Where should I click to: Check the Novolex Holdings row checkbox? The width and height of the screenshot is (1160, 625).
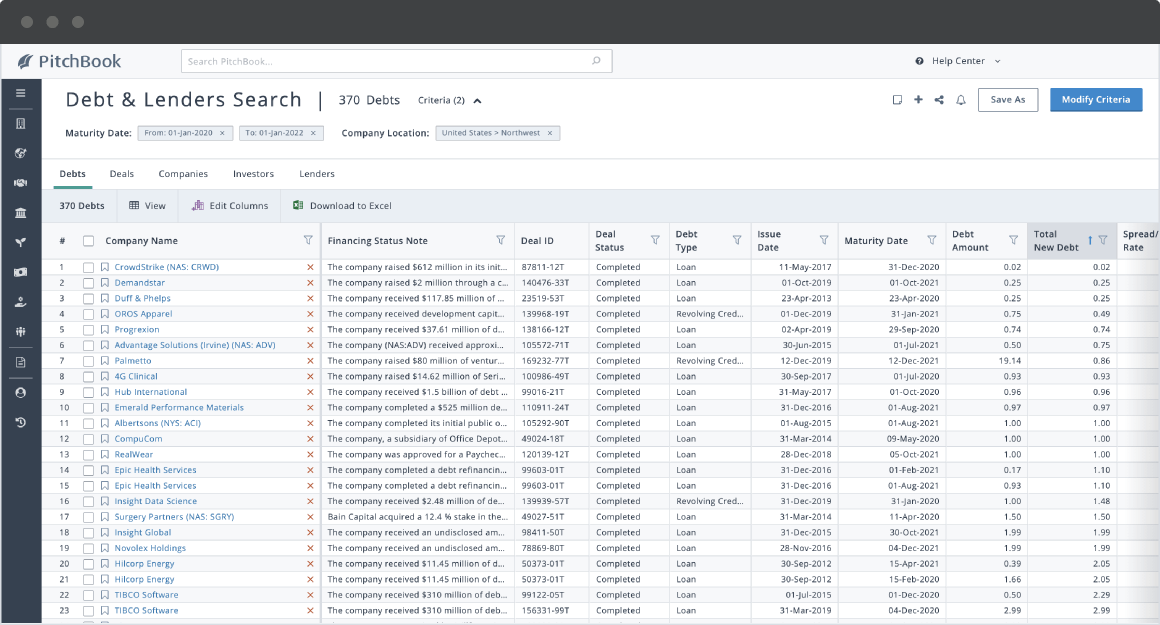tap(89, 548)
